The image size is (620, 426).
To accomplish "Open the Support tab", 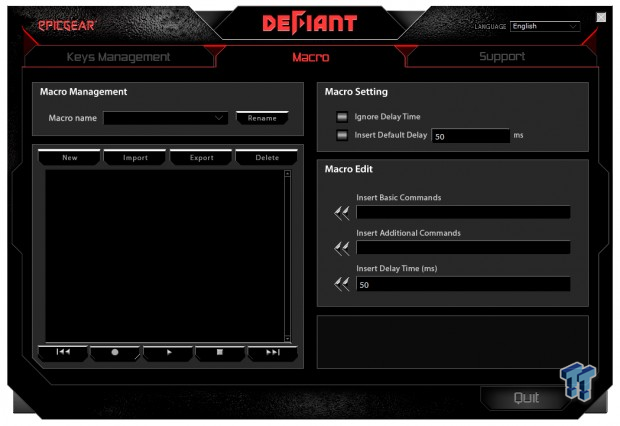I will pyautogui.click(x=502, y=57).
